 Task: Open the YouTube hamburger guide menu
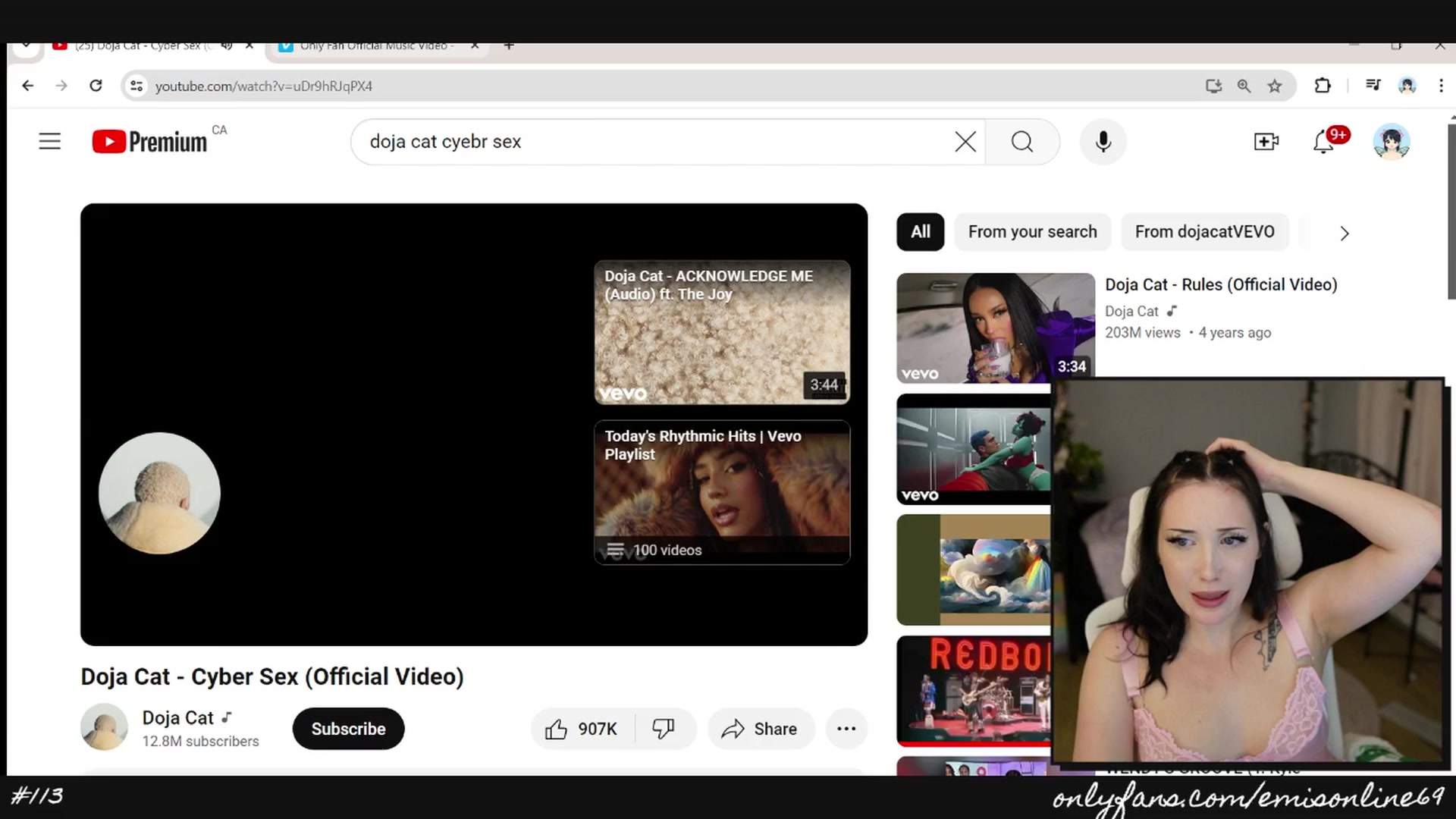tap(50, 141)
